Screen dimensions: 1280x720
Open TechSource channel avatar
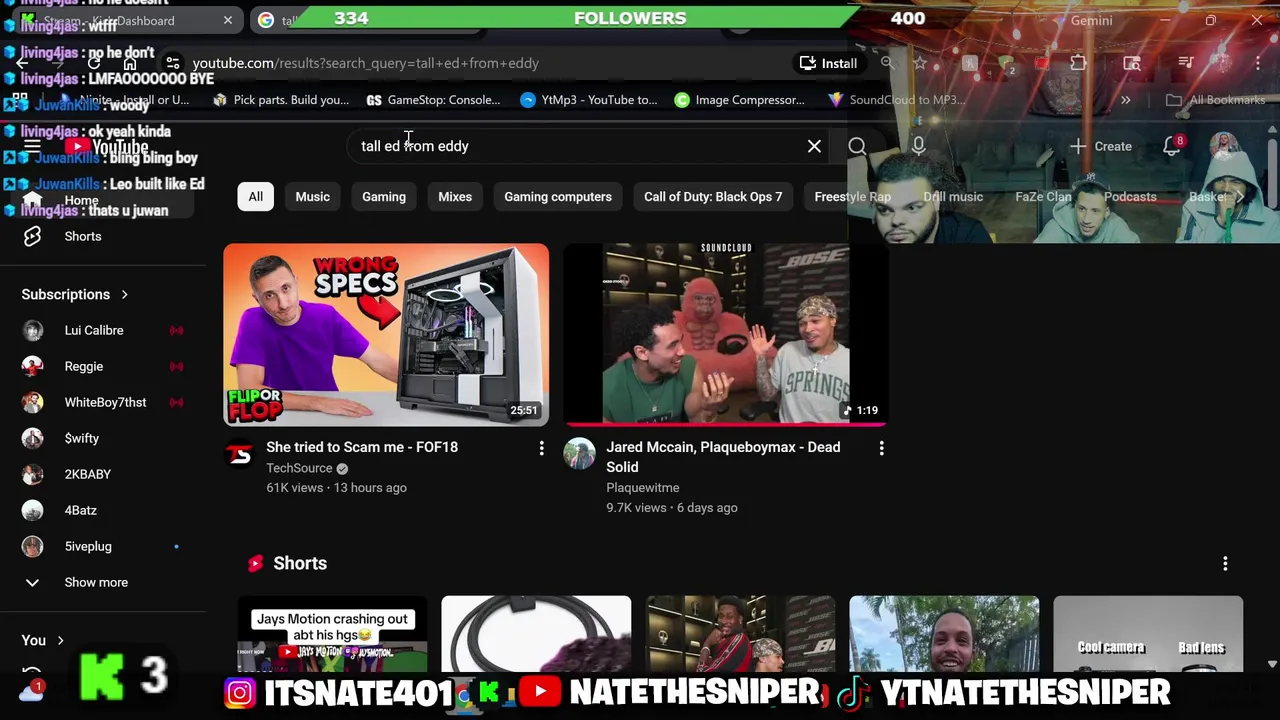pos(240,454)
